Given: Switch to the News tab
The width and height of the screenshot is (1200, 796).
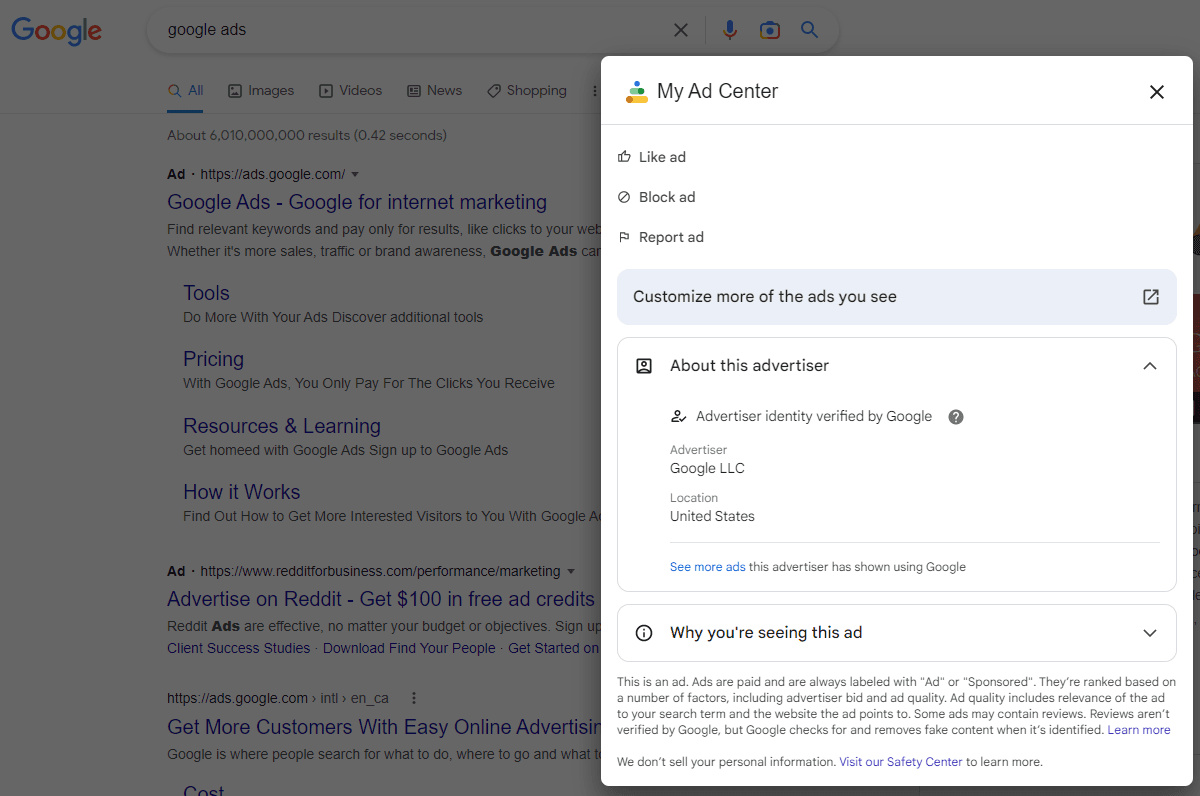Looking at the screenshot, I should click(434, 91).
